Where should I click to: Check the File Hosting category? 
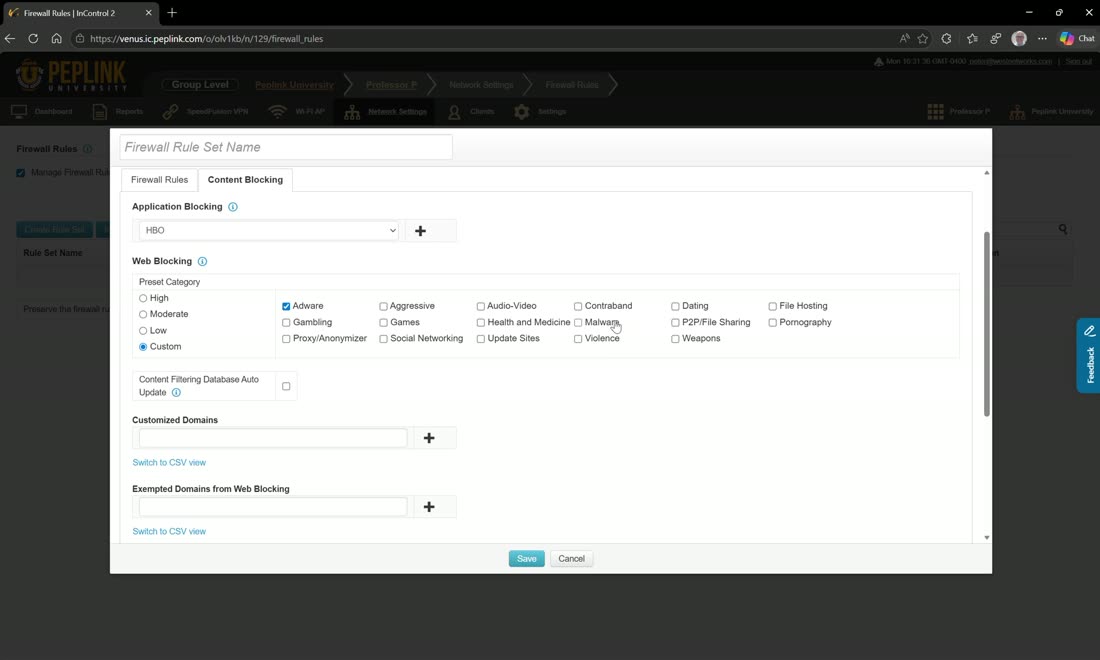pyautogui.click(x=772, y=307)
